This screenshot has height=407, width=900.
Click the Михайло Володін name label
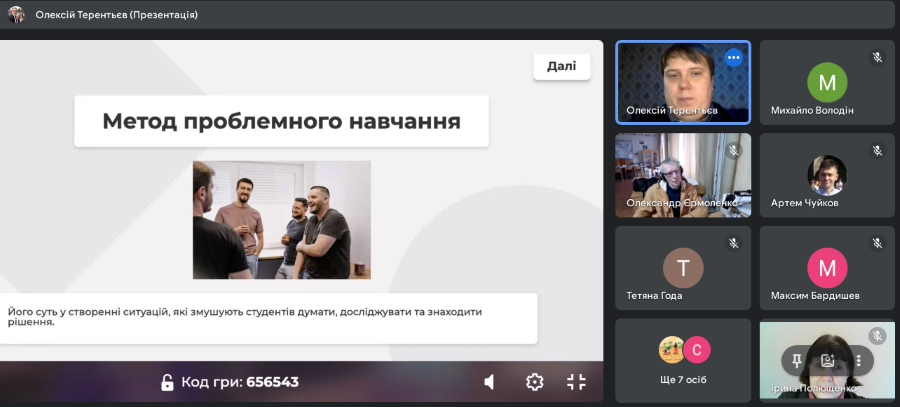[x=812, y=110]
